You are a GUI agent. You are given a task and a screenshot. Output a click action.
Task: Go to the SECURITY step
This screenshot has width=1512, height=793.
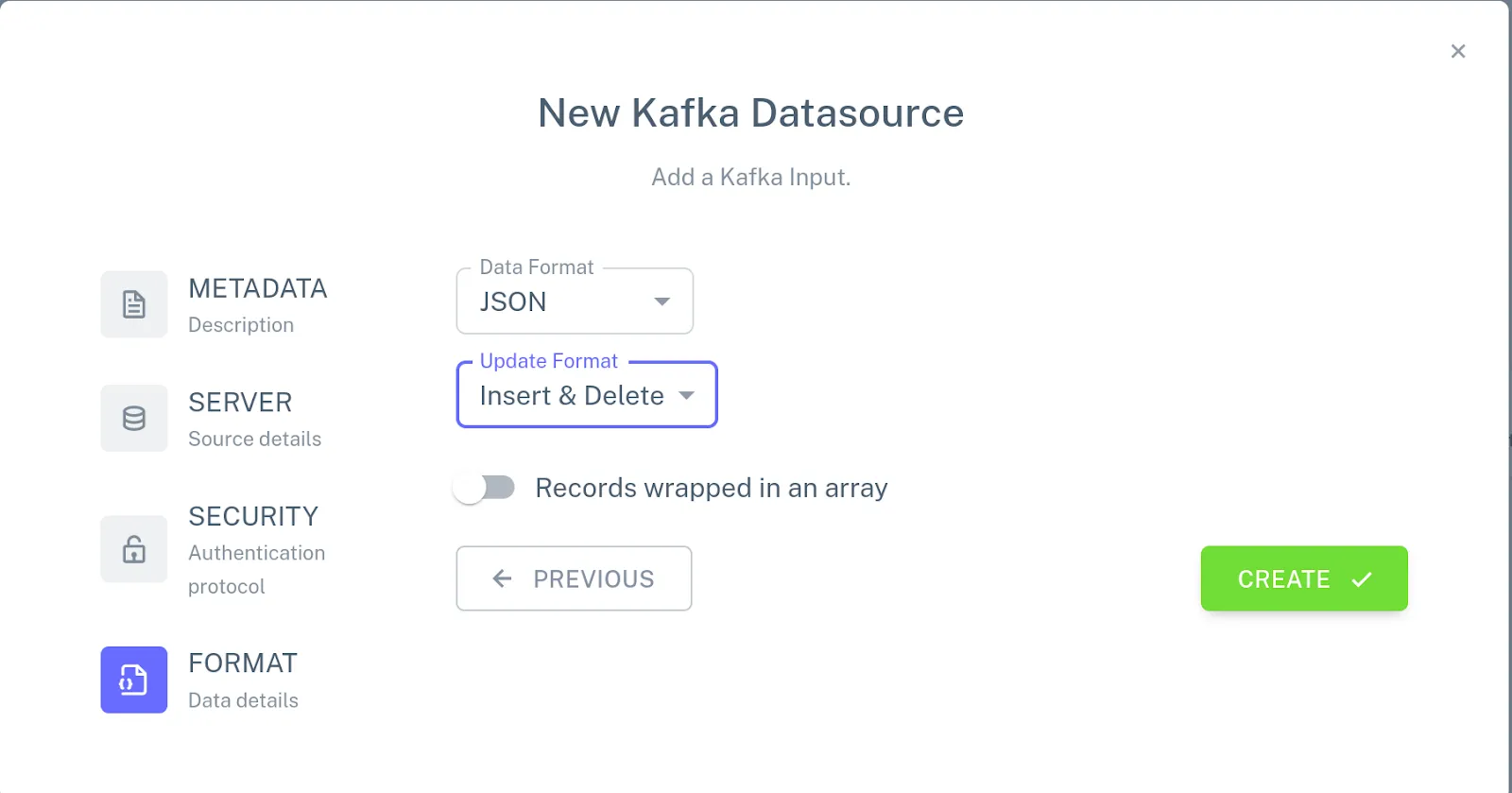[253, 516]
